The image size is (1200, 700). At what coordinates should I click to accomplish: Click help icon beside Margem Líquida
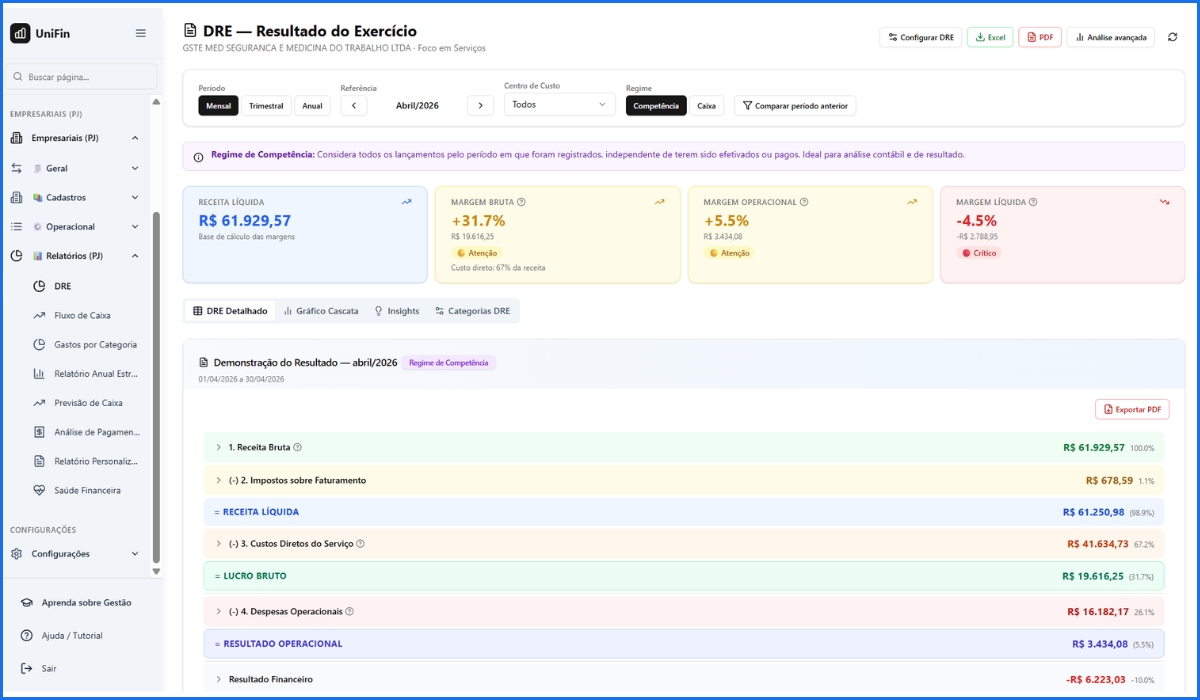[x=1033, y=202]
